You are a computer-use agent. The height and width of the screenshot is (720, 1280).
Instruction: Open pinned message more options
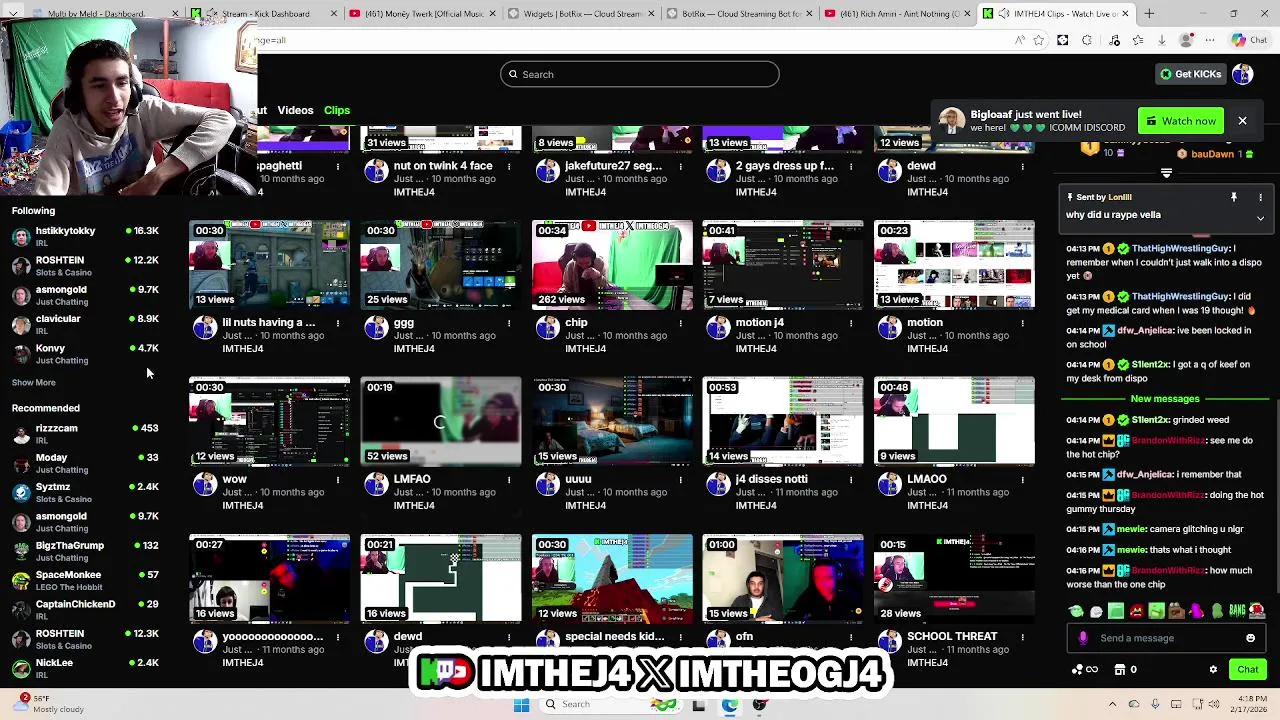point(1260,197)
